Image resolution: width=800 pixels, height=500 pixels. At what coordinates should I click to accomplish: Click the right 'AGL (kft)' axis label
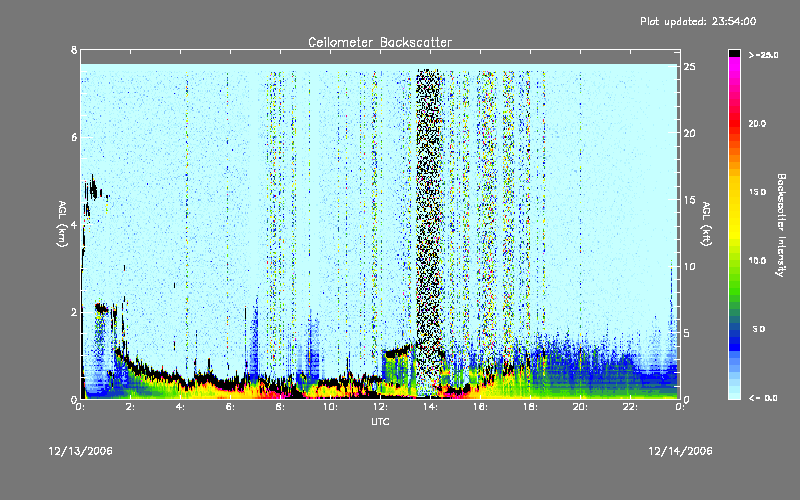coord(706,224)
